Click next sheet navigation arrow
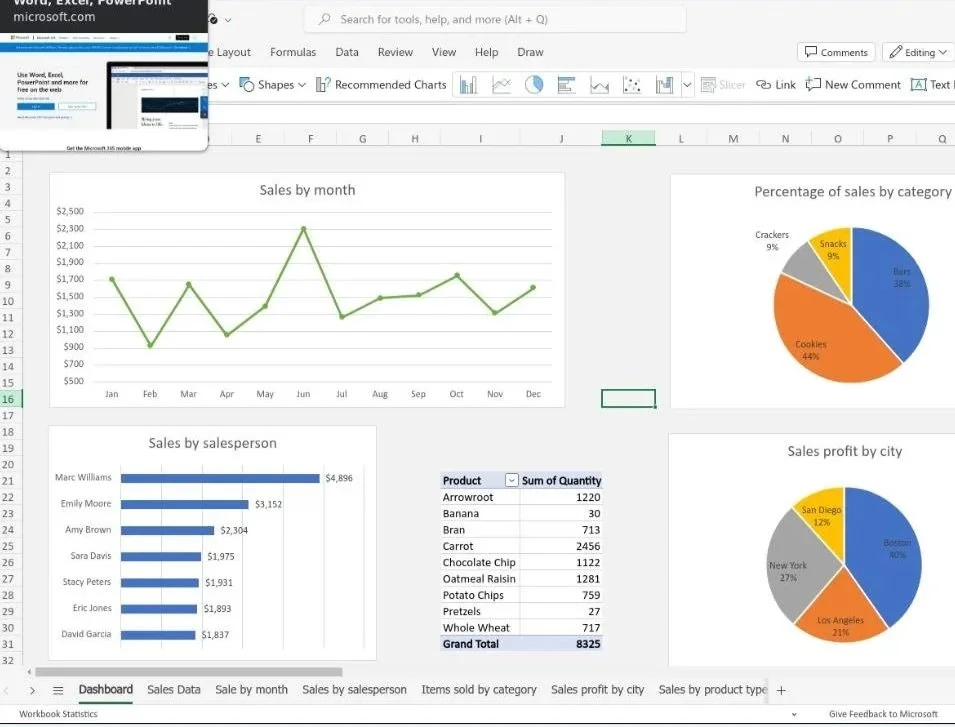955x727 pixels. [x=32, y=690]
